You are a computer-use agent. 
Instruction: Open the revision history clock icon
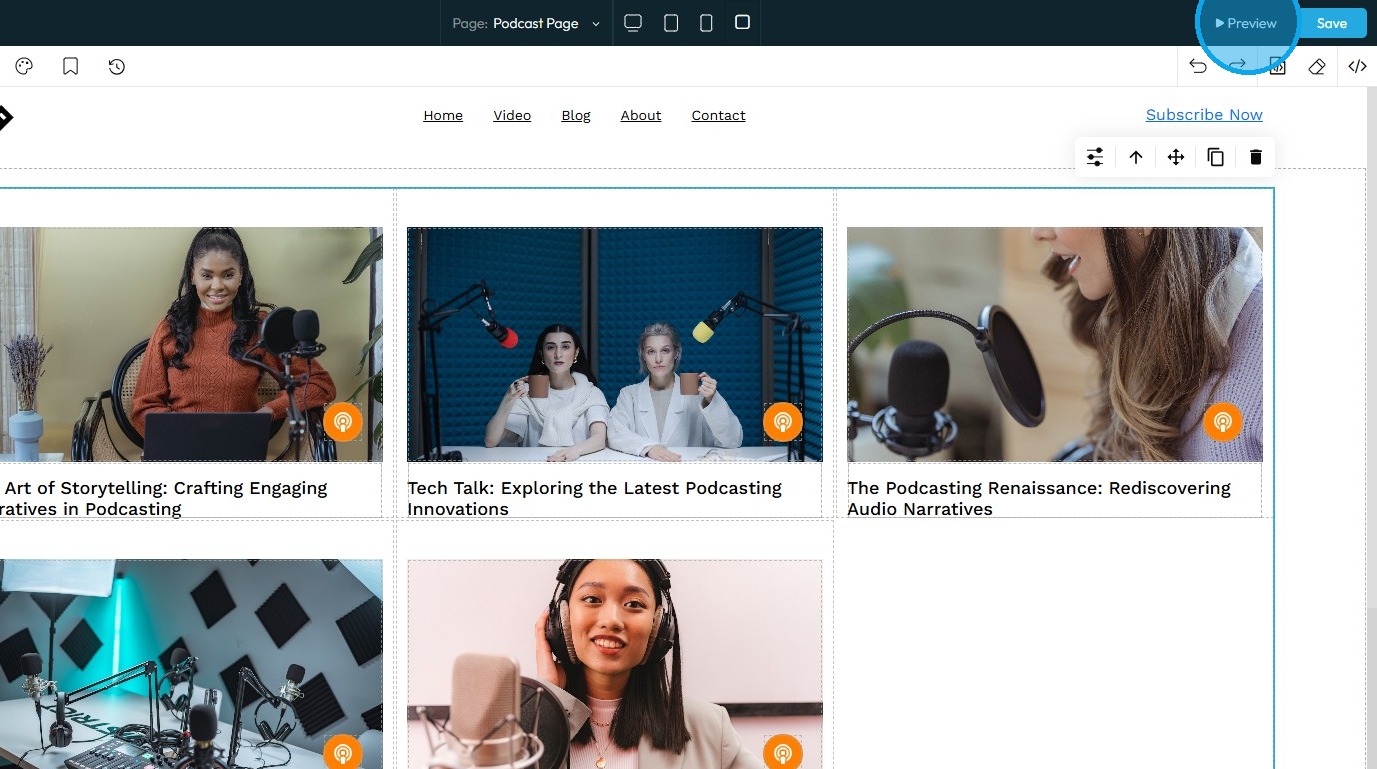[x=117, y=67]
